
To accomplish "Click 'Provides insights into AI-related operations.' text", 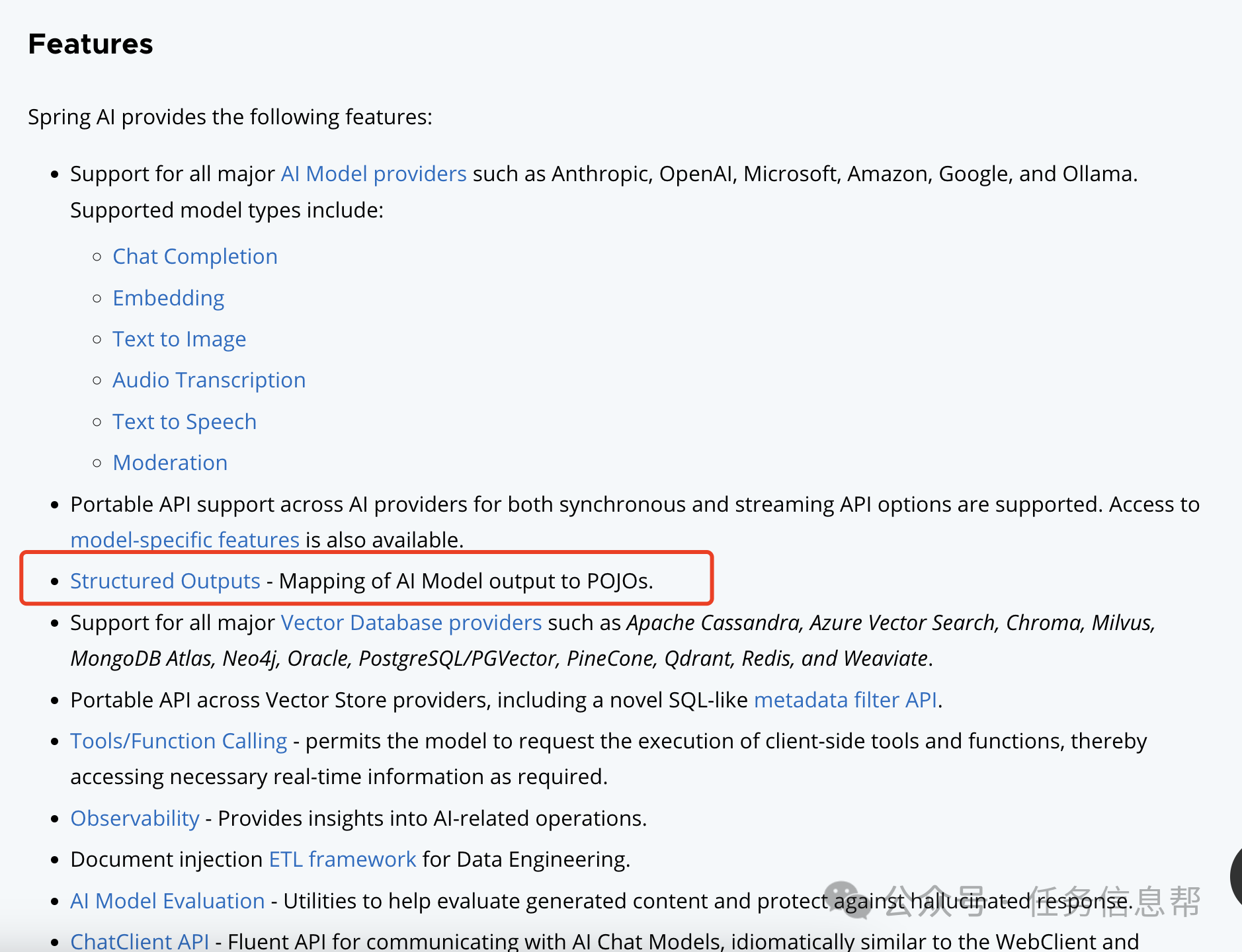I will click(x=433, y=818).
